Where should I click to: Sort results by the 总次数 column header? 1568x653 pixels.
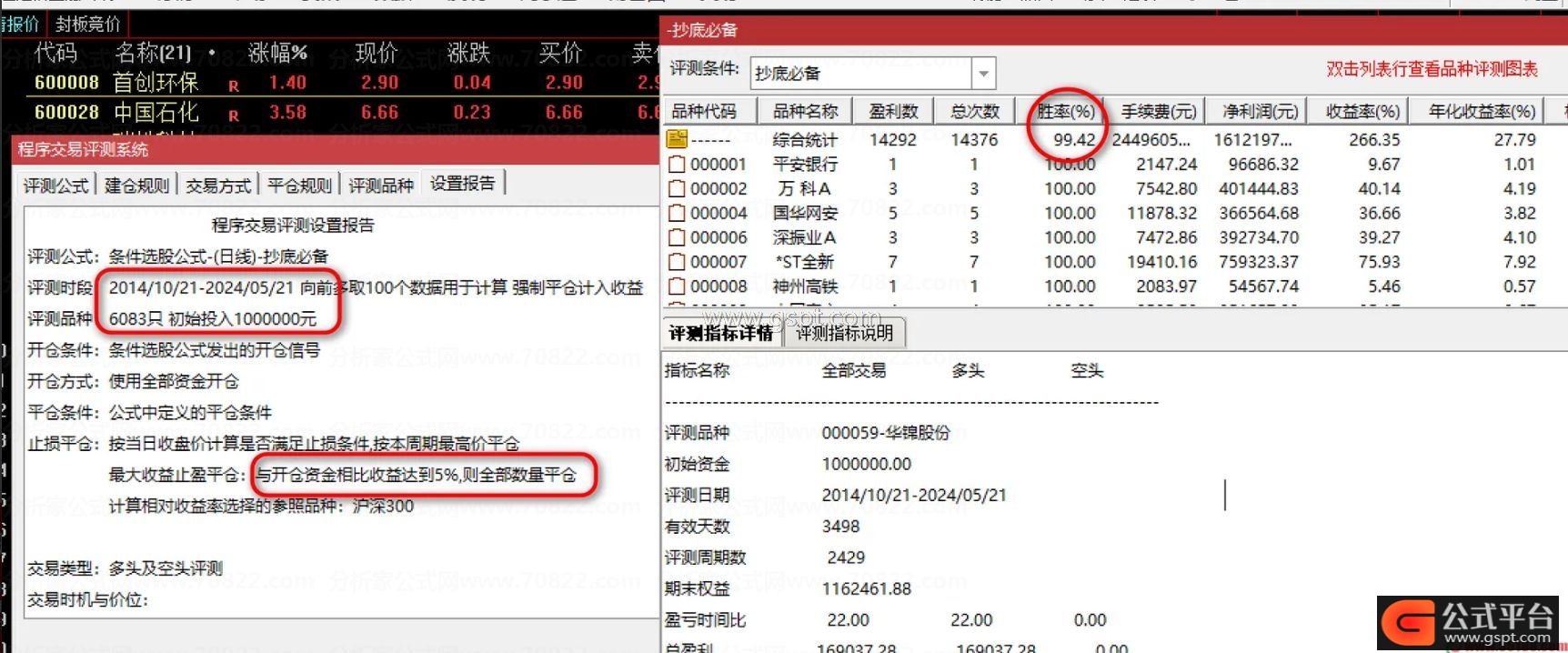[x=975, y=111]
